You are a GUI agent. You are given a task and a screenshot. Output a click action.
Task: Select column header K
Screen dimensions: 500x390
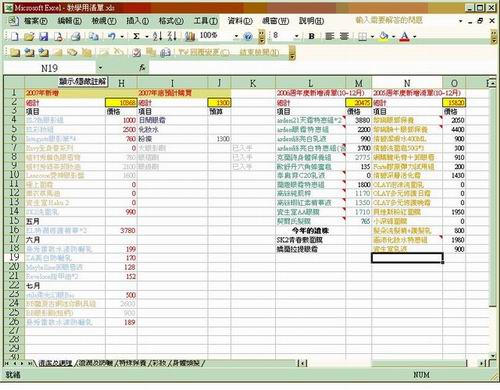(253, 83)
